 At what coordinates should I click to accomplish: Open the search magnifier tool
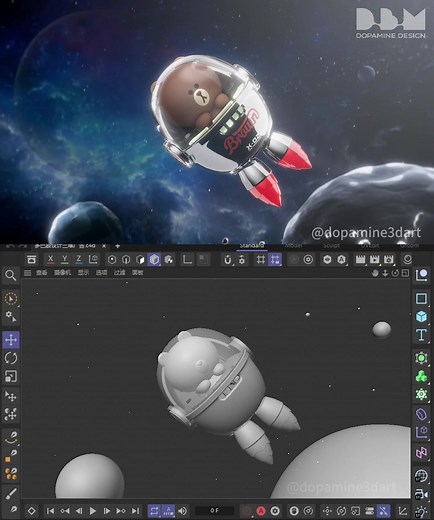click(11, 276)
